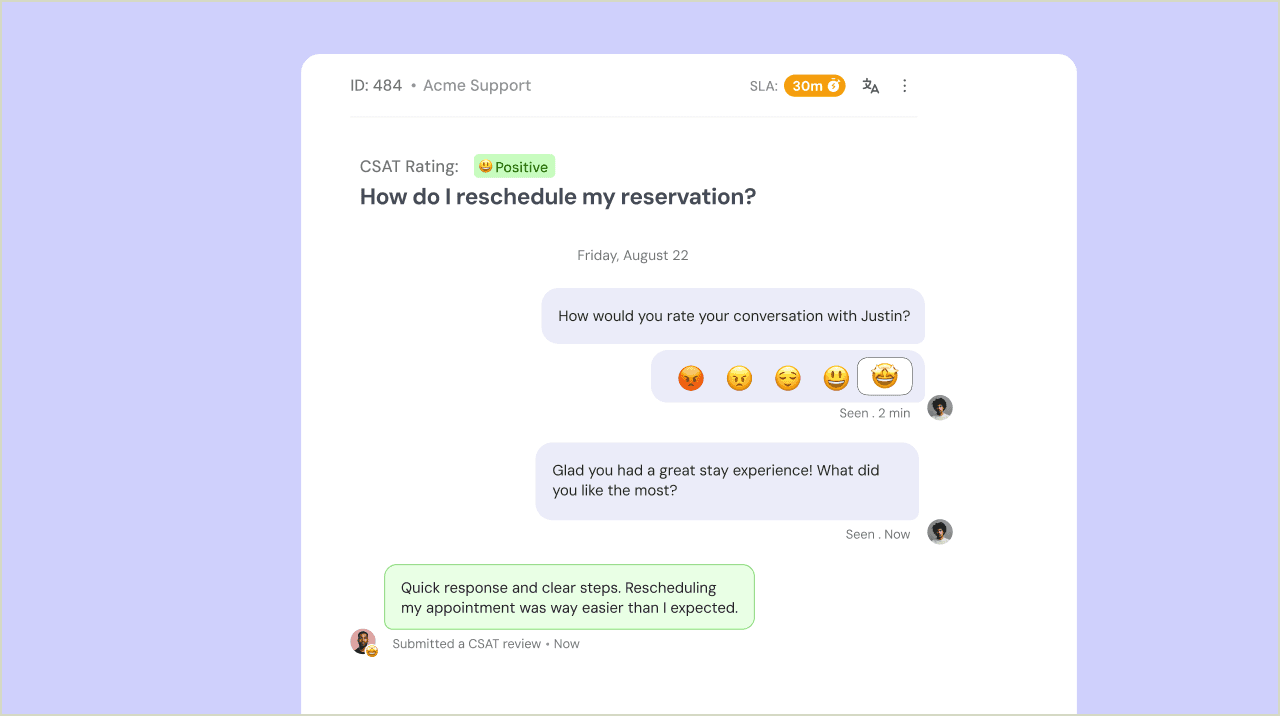Click the 'Glad you had a great stay' message
The image size is (1280, 716).
(727, 481)
